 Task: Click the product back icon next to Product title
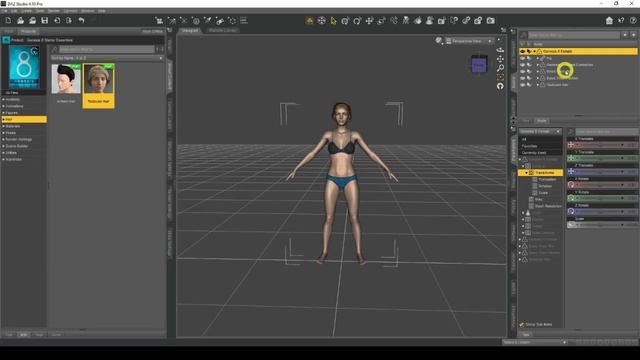coord(6,40)
